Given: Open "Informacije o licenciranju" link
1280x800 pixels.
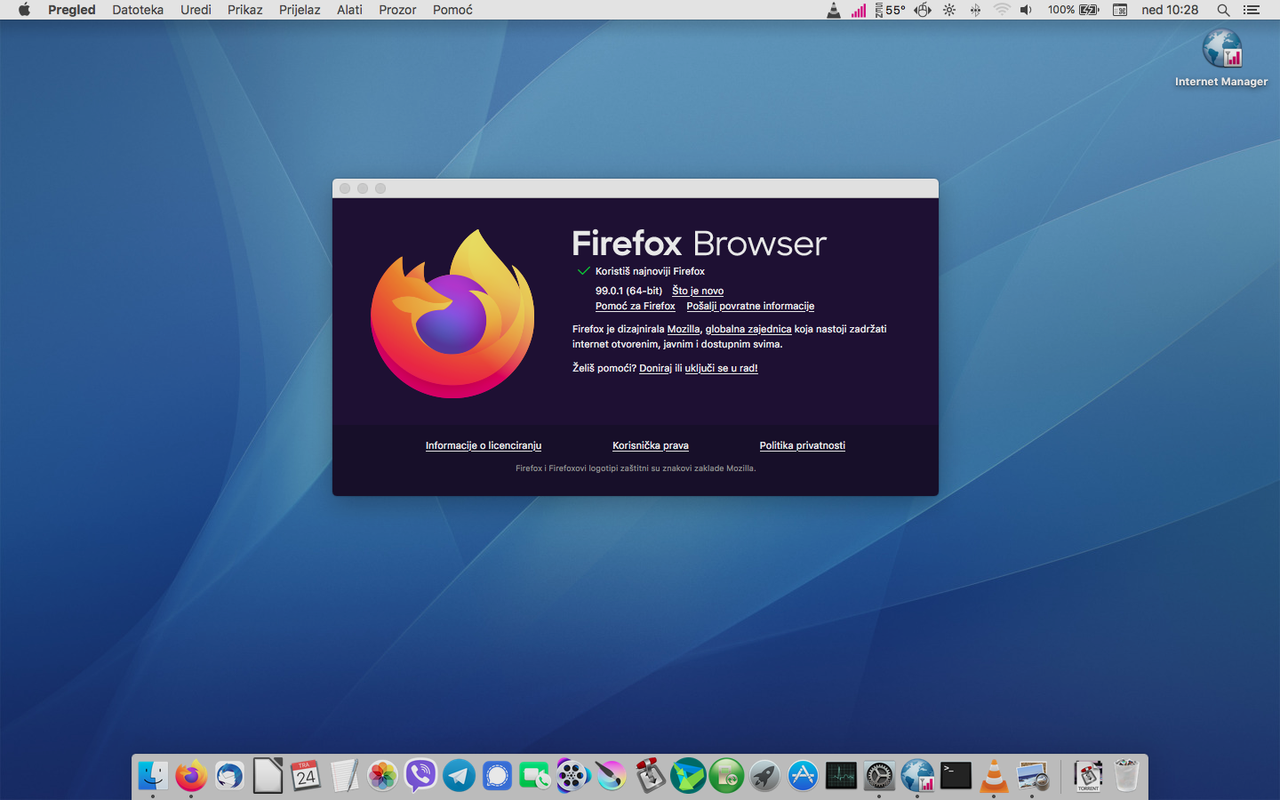Looking at the screenshot, I should [483, 446].
